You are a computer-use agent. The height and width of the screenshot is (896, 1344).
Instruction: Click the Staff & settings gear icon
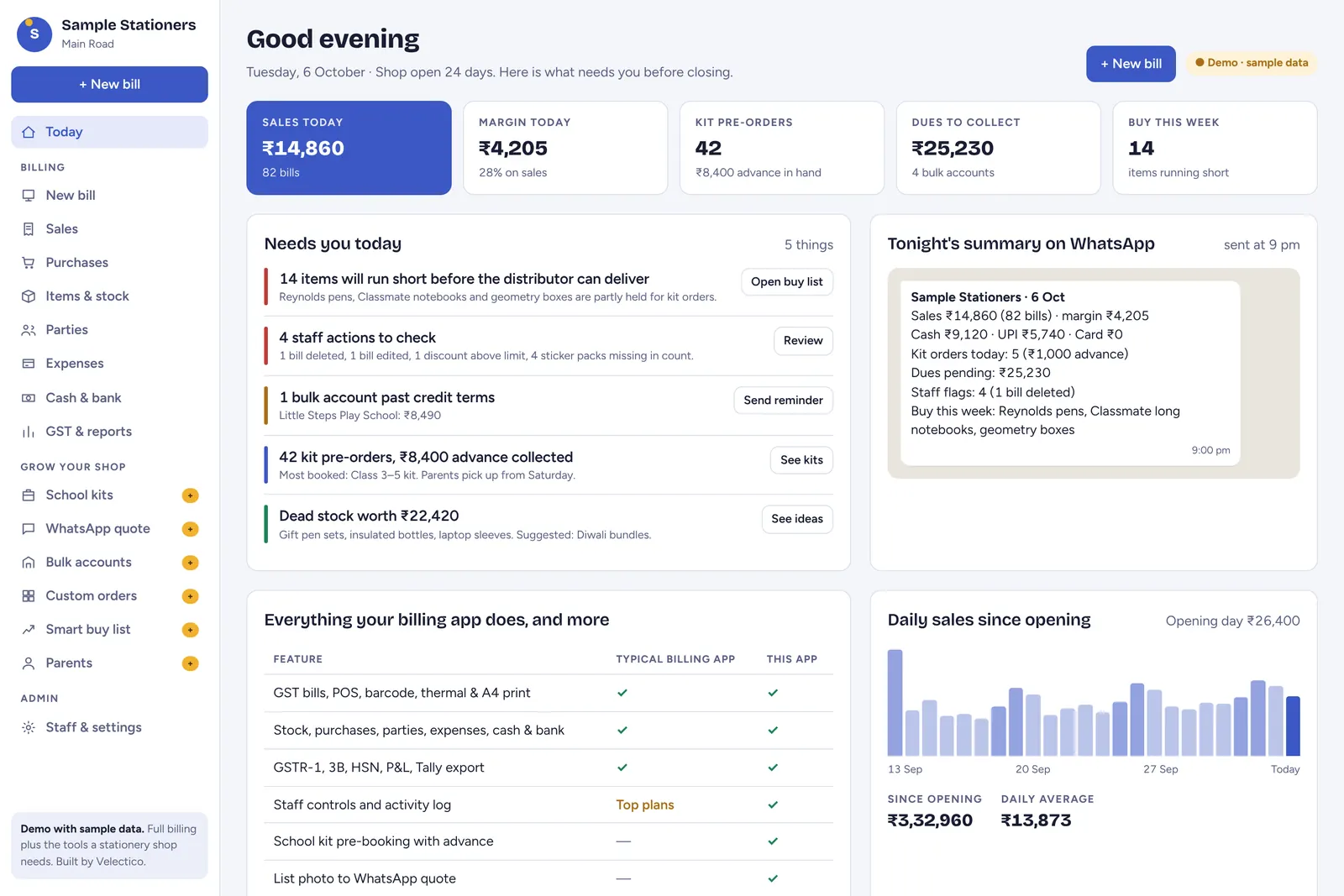click(29, 727)
